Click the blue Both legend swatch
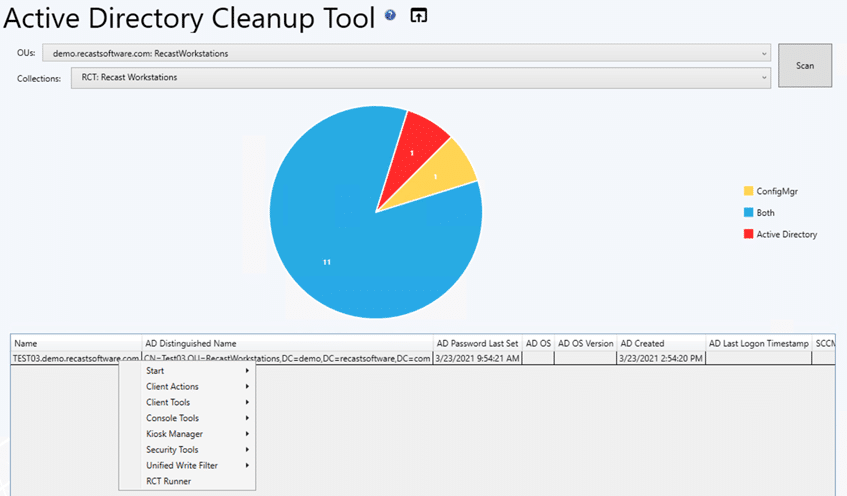Screen dimensions: 847x496 748,213
